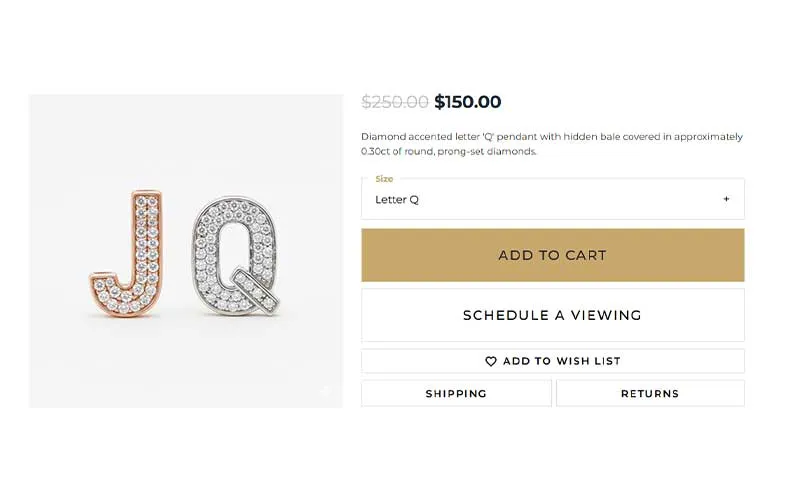Open the Shipping tab
800x500 pixels.
456,393
